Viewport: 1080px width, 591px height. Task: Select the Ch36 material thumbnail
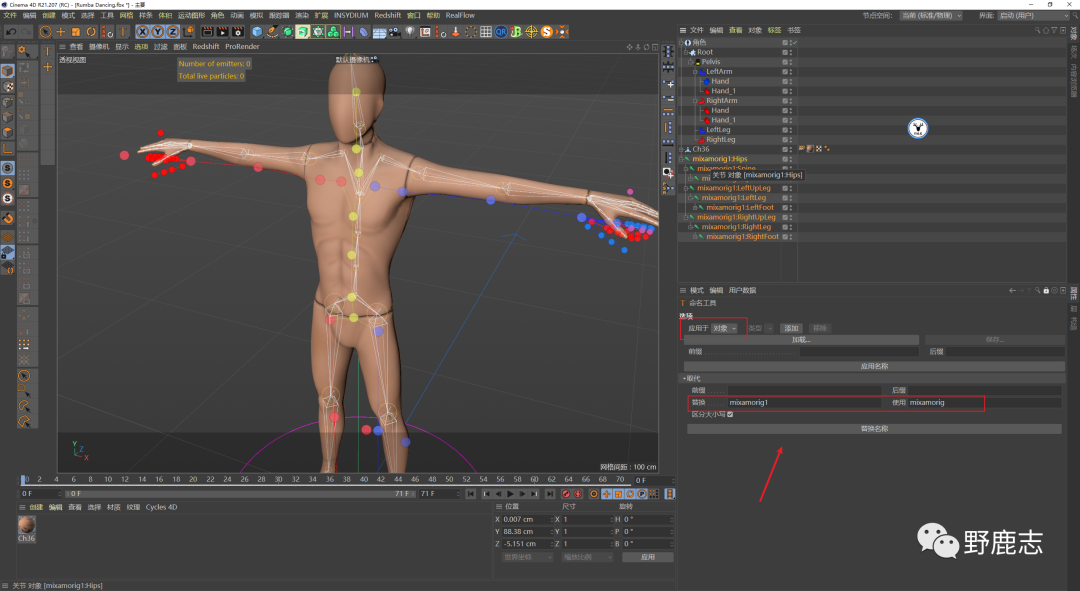pos(27,526)
